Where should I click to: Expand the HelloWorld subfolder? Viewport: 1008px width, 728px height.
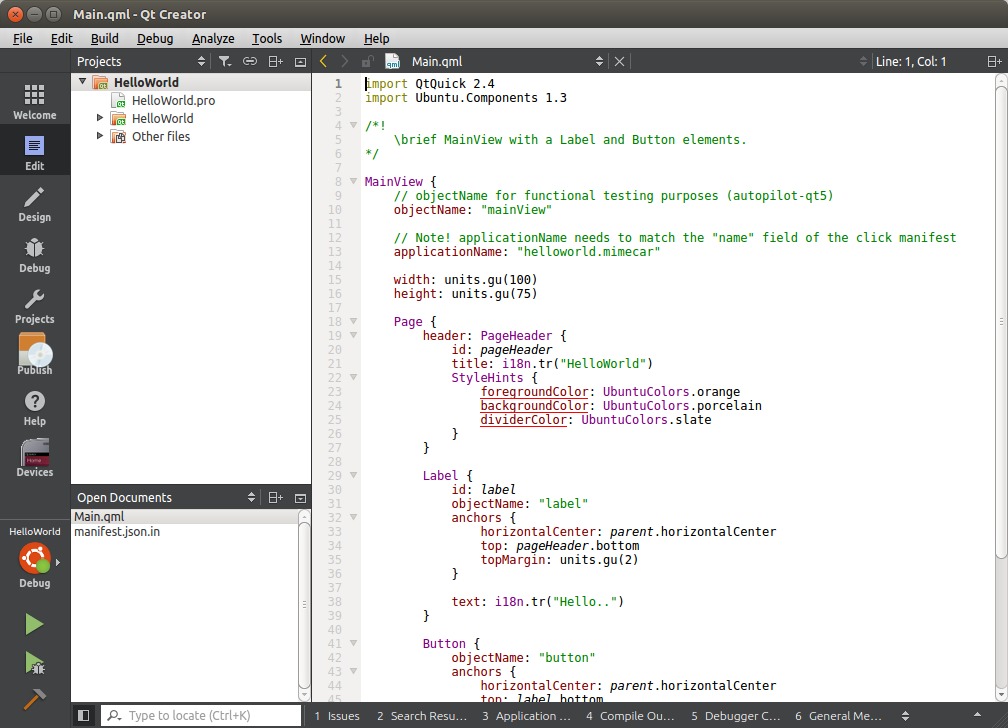[100, 118]
